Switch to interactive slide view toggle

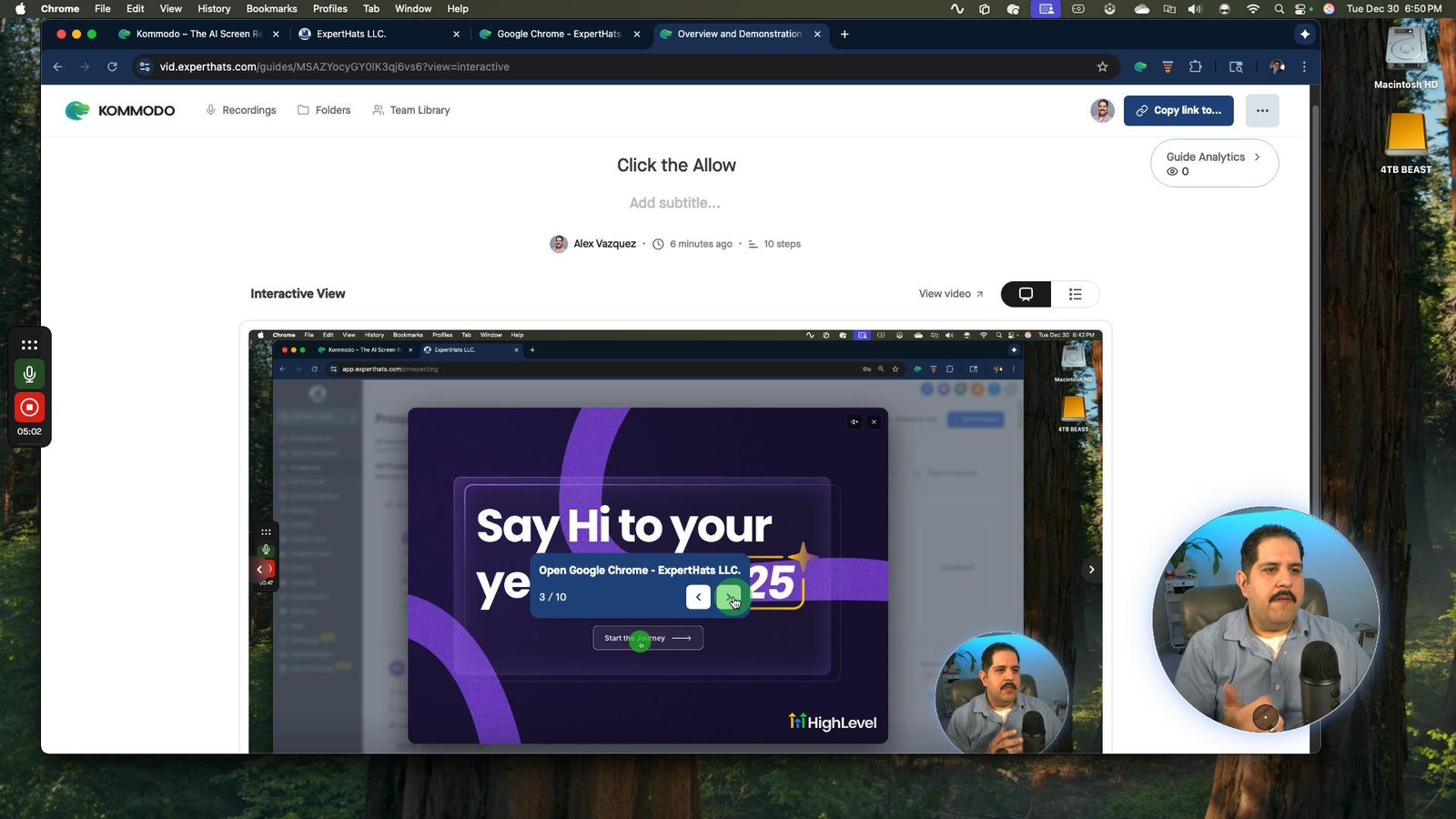(x=1026, y=294)
